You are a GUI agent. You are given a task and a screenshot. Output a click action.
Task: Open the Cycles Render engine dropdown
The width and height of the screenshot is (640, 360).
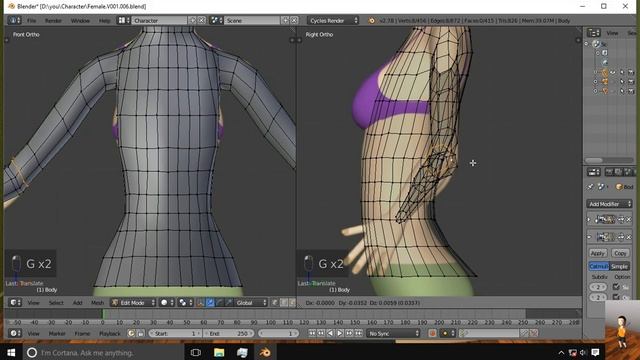click(333, 20)
